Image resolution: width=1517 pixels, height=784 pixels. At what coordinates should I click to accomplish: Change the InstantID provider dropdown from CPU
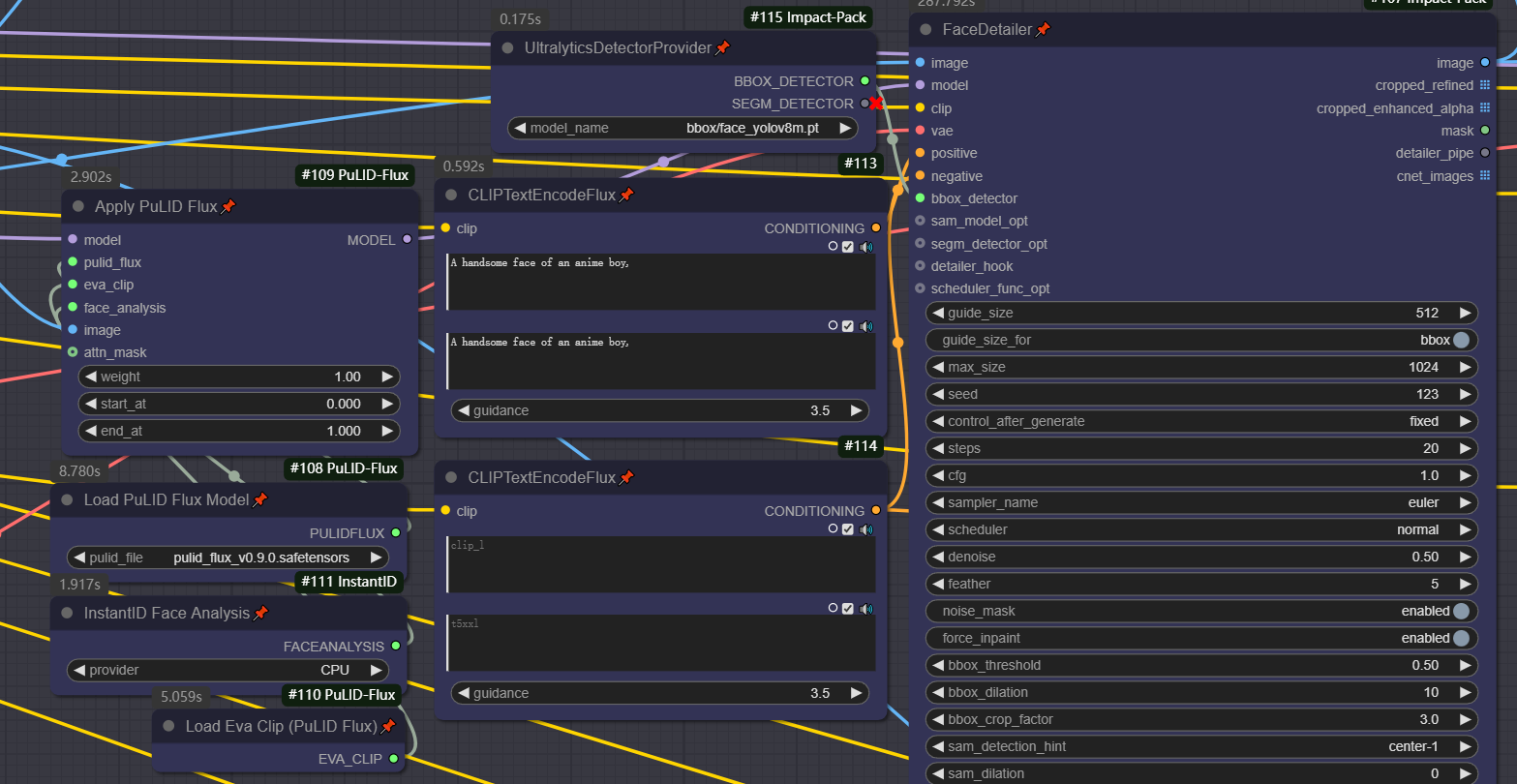click(x=228, y=670)
